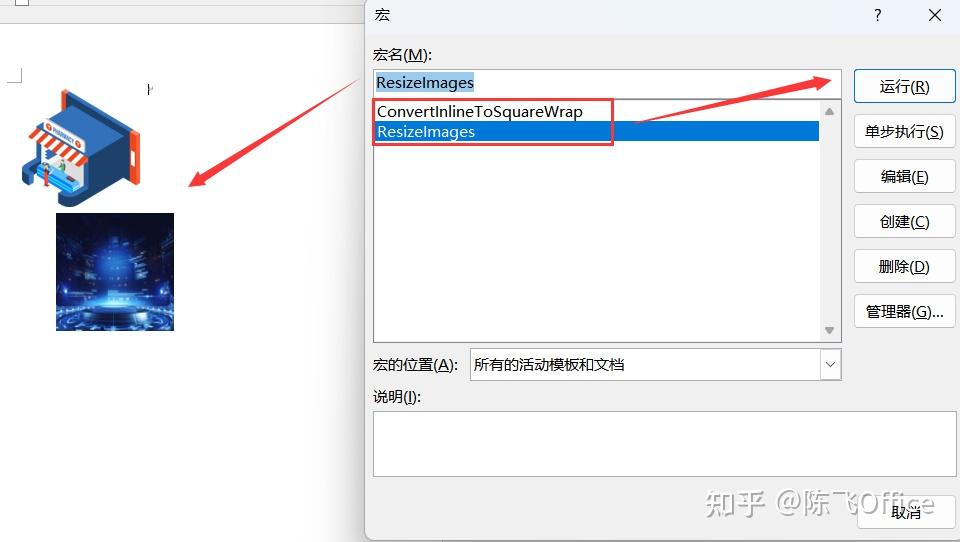
Task: Close the 宏 dialog window
Action: pos(934,15)
